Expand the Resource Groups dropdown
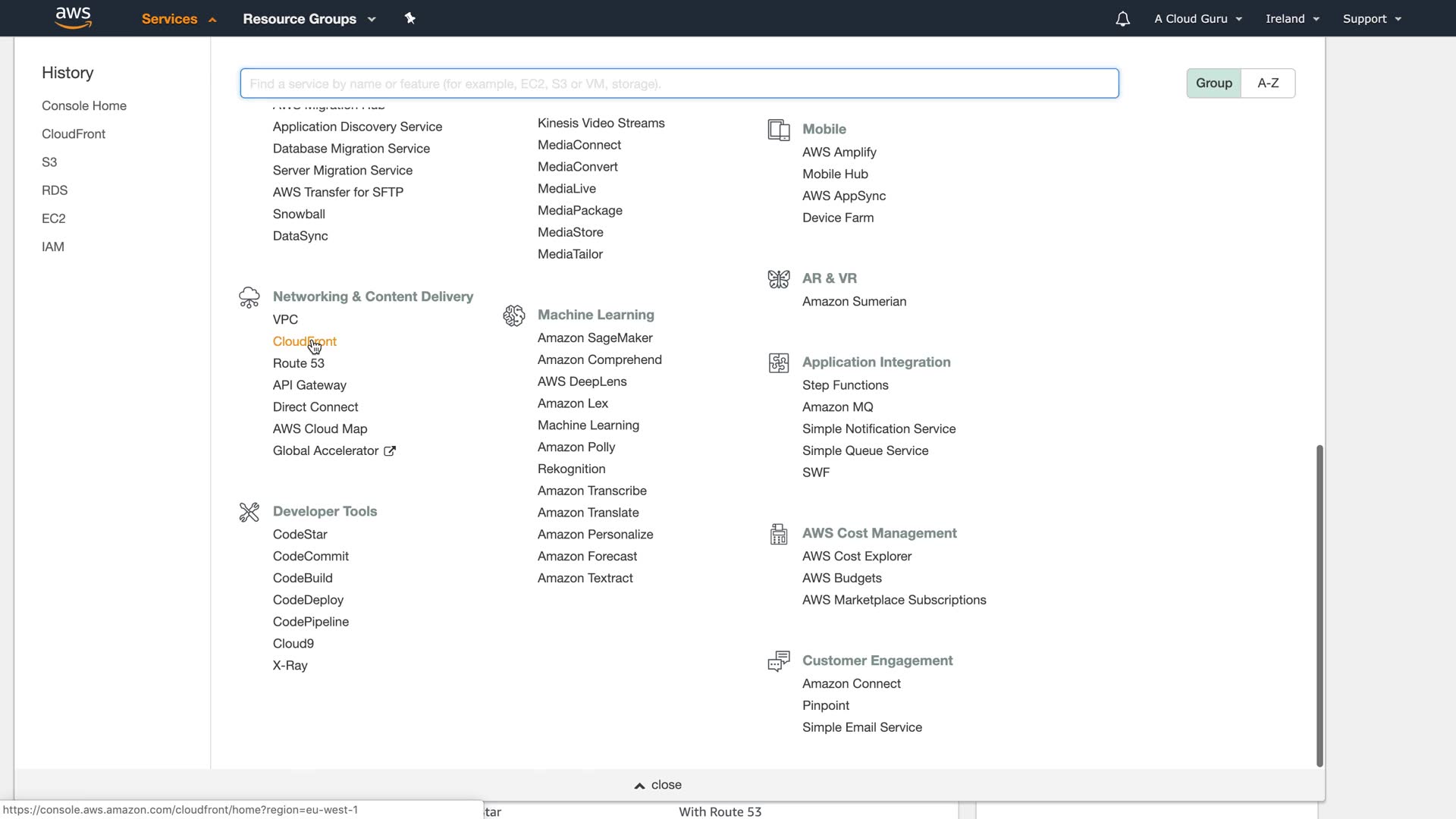This screenshot has width=1456, height=819. point(309,19)
